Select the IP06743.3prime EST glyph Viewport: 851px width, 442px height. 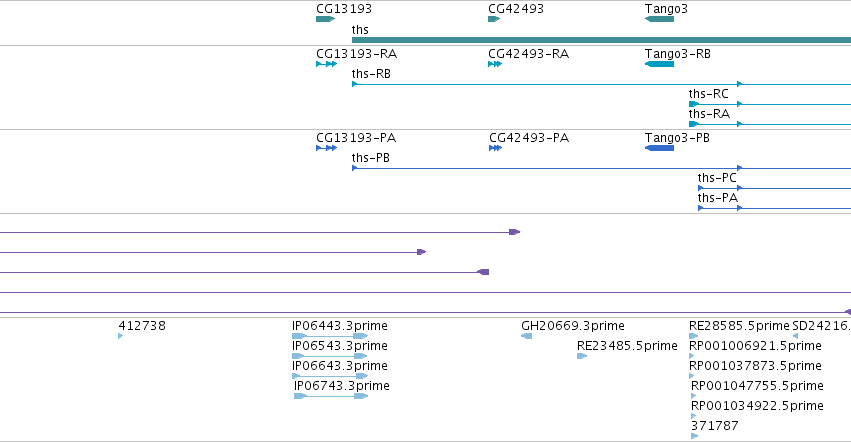tap(331, 396)
